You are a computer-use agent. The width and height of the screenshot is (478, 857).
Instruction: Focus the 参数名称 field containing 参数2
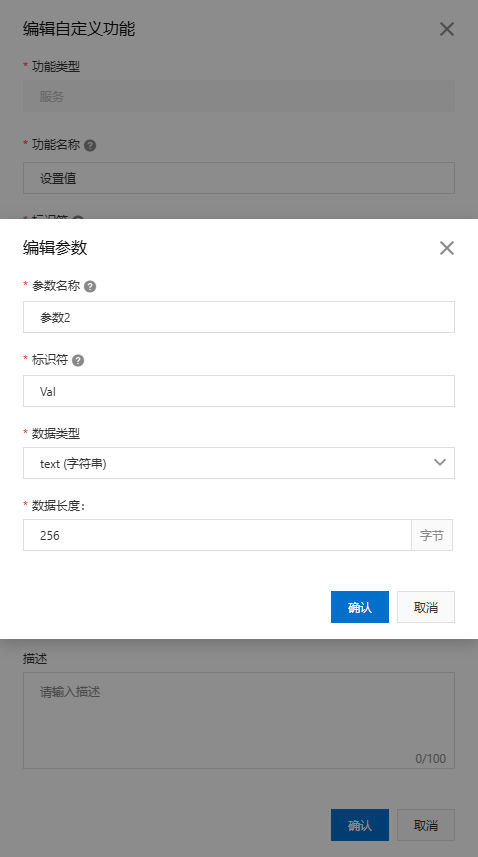coord(239,317)
